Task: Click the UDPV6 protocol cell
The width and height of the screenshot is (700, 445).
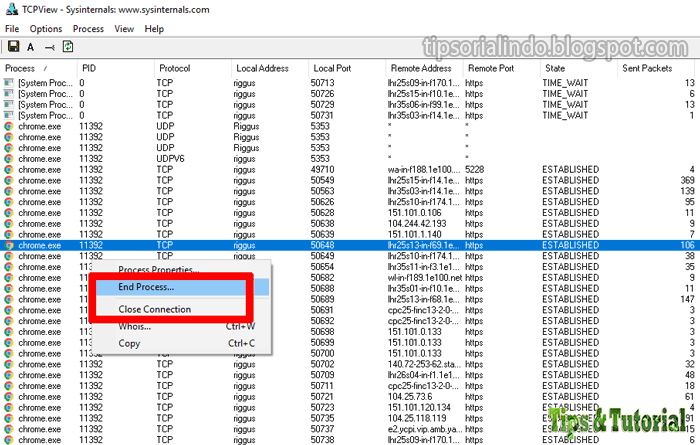Action: coord(170,158)
